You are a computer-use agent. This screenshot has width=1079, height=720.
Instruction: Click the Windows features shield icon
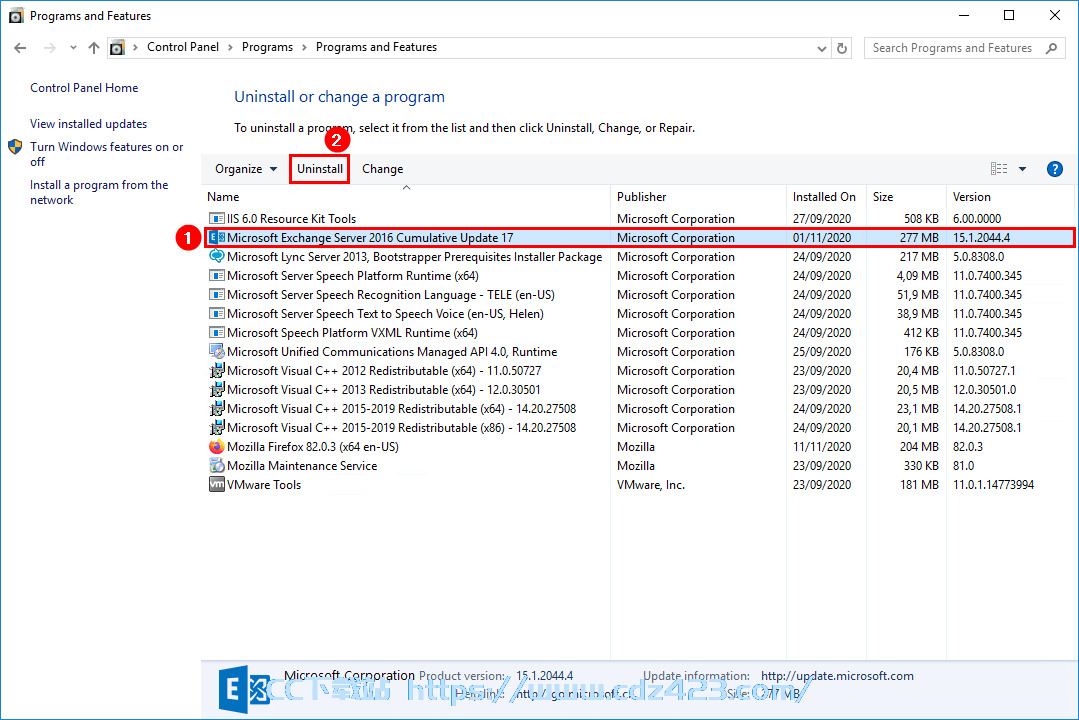point(15,147)
